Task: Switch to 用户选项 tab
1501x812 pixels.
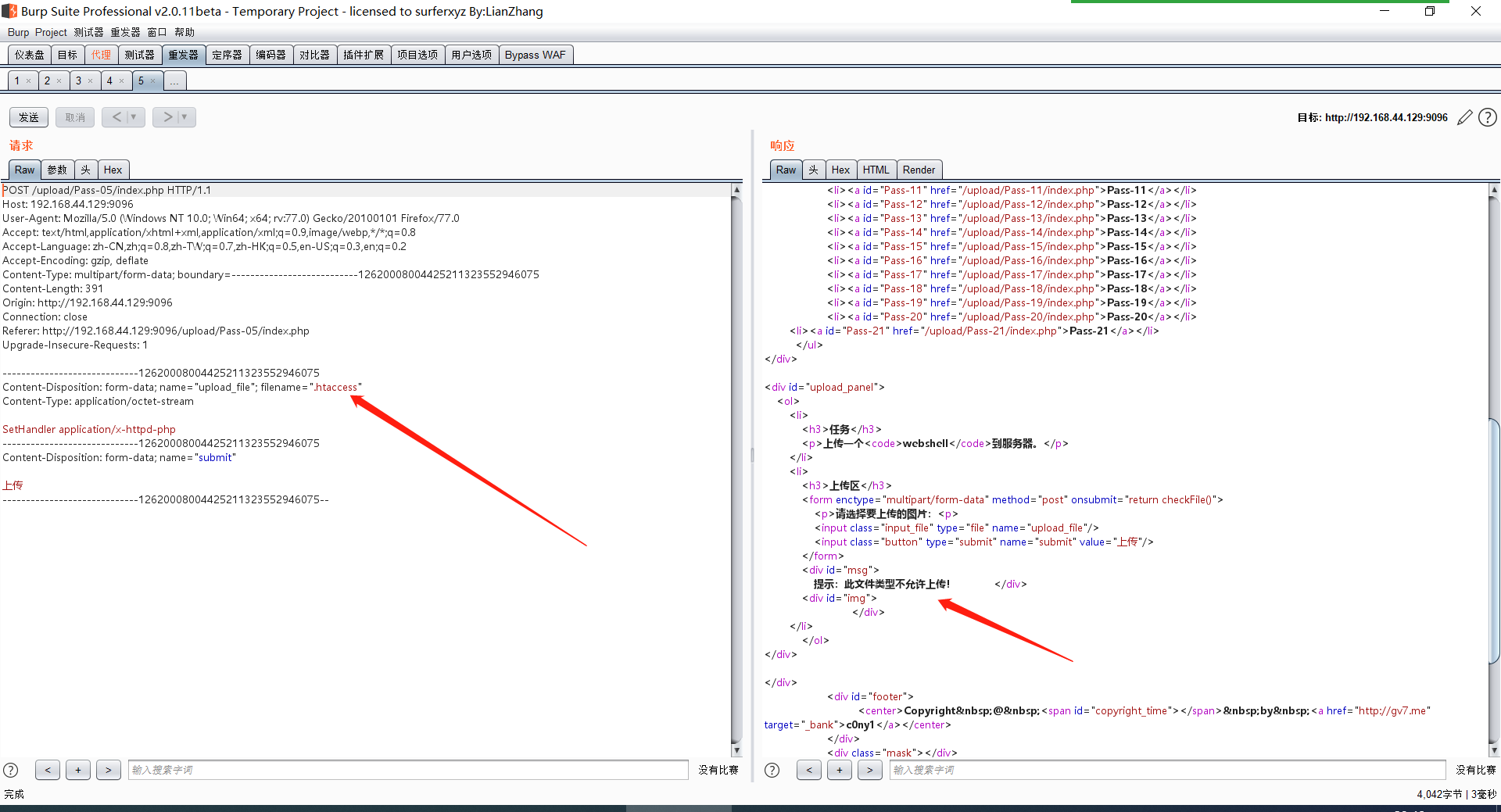Action: pos(471,55)
